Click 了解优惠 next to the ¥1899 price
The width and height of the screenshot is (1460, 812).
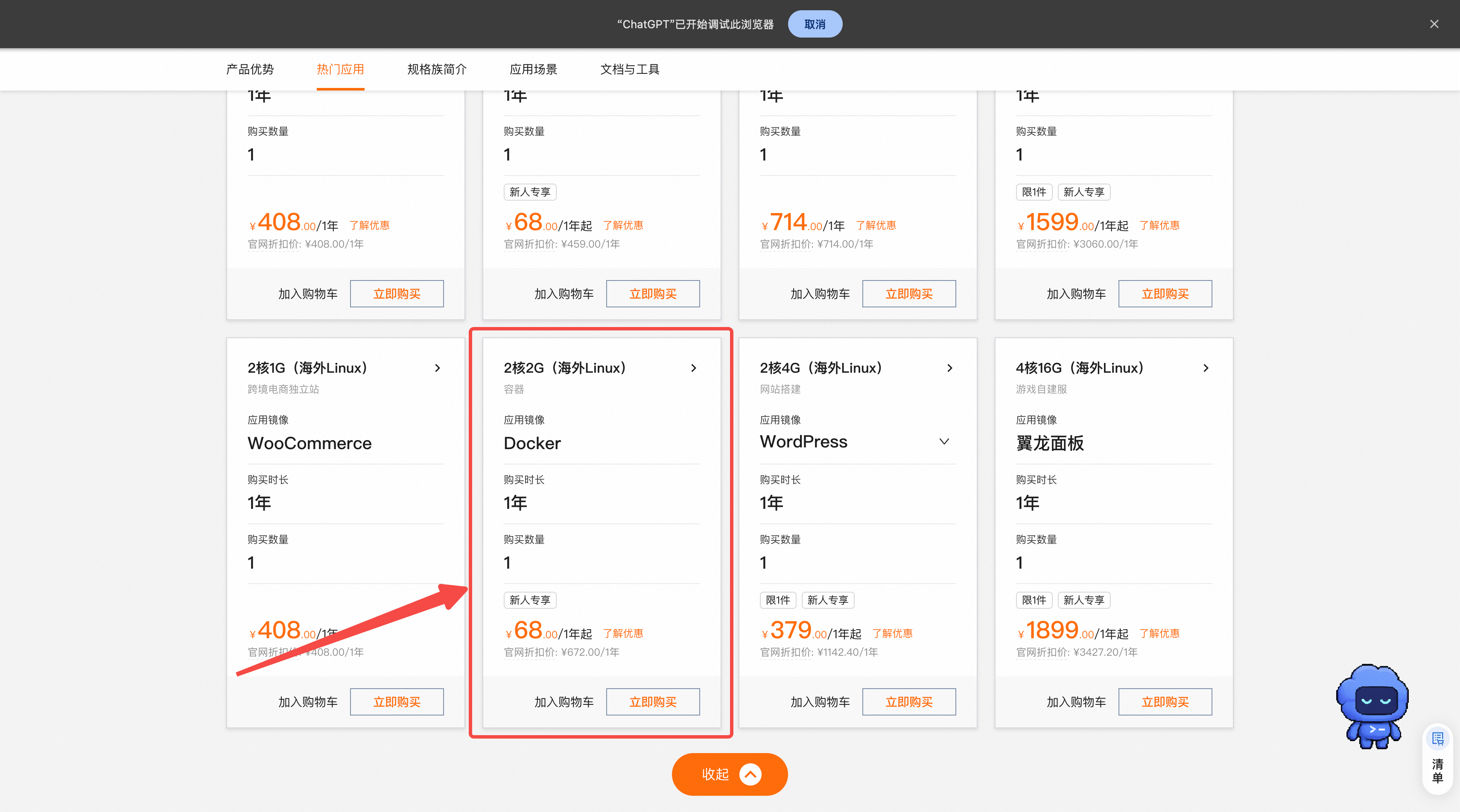(x=1159, y=633)
